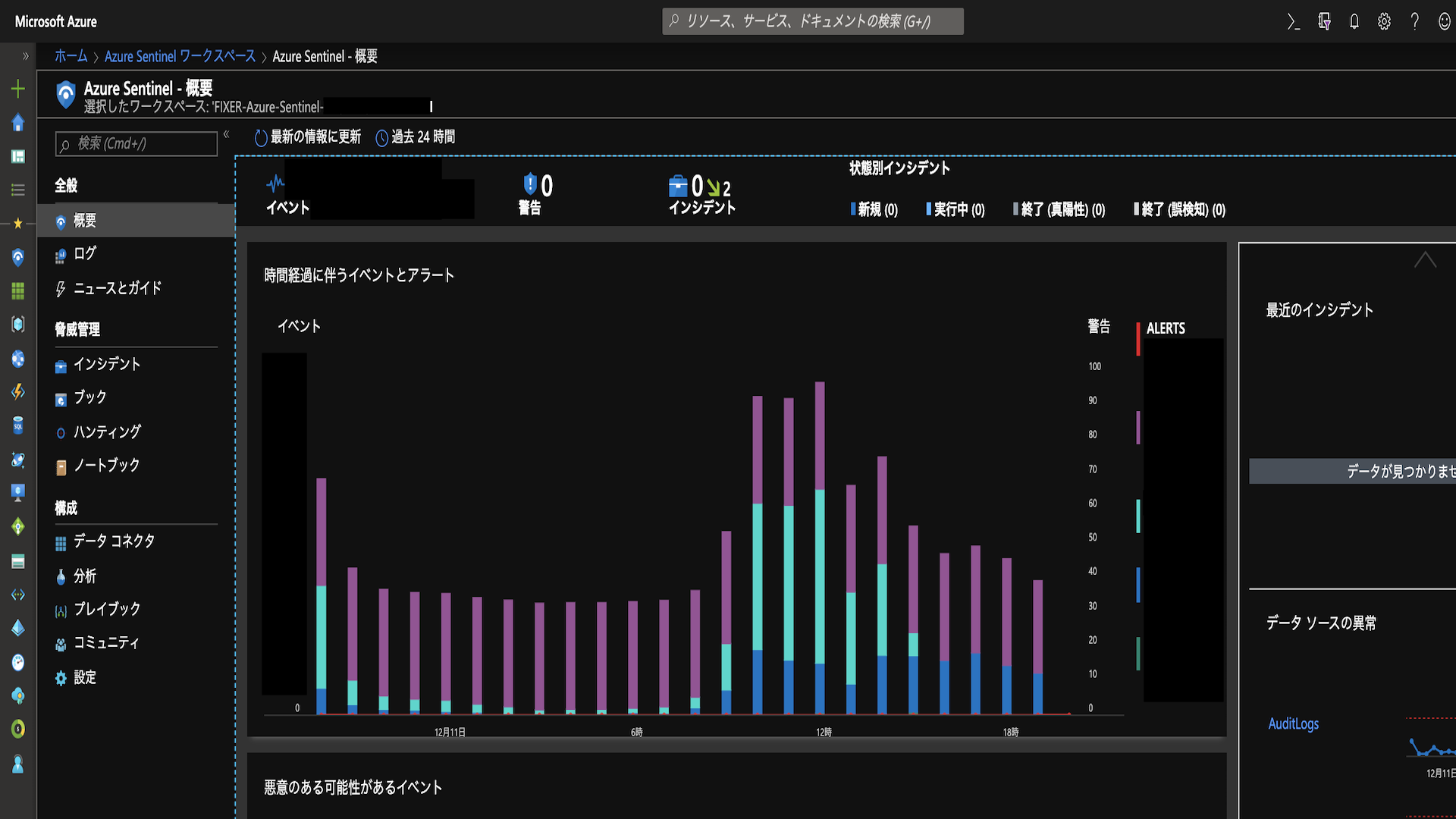Open directory and subscription filter icon
The height and width of the screenshot is (819, 1456).
click(x=1324, y=22)
